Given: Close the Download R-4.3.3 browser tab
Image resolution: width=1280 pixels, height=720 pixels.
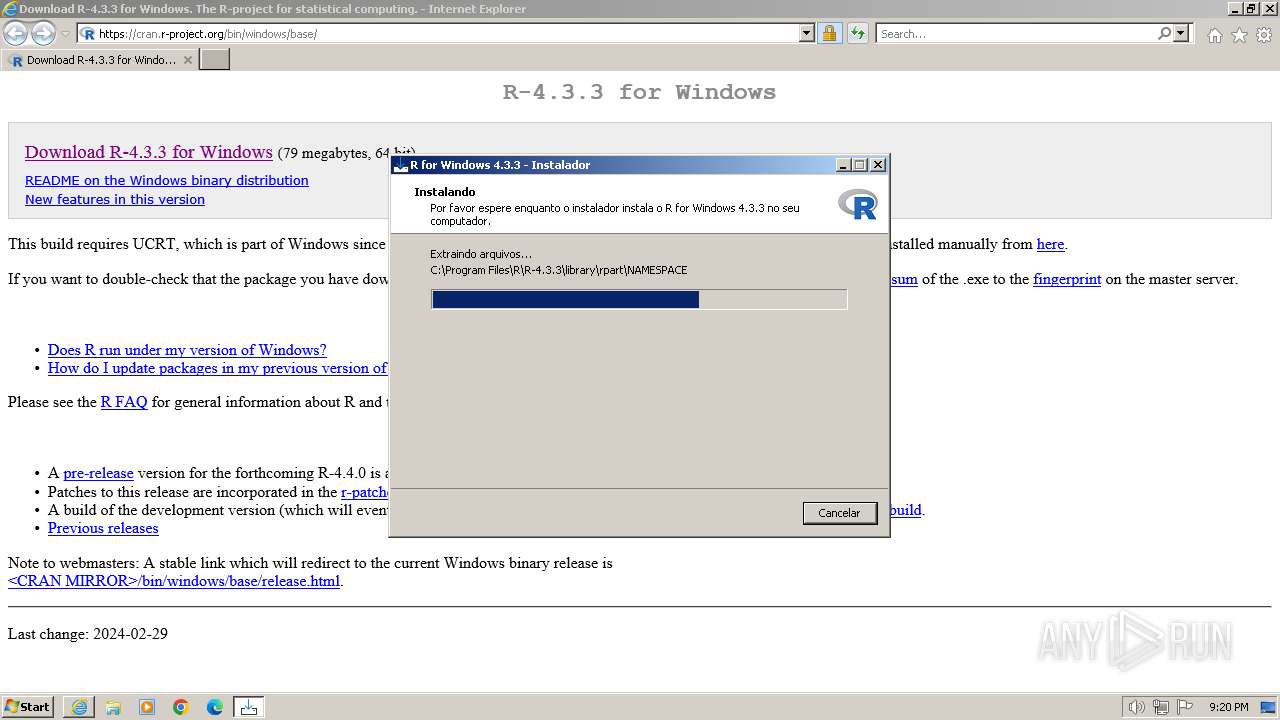Looking at the screenshot, I should pos(188,60).
